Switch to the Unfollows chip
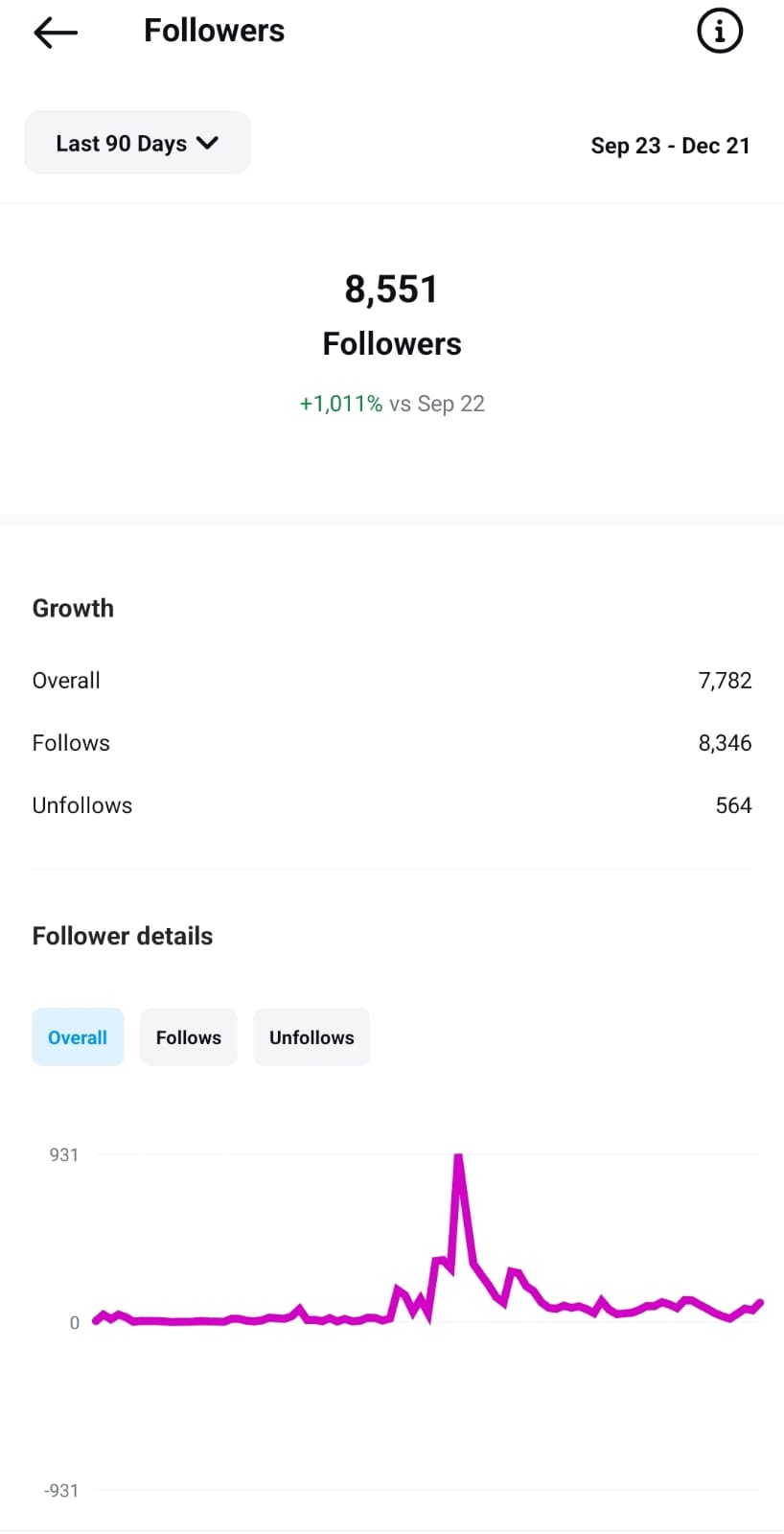The image size is (784, 1534). pos(311,1037)
